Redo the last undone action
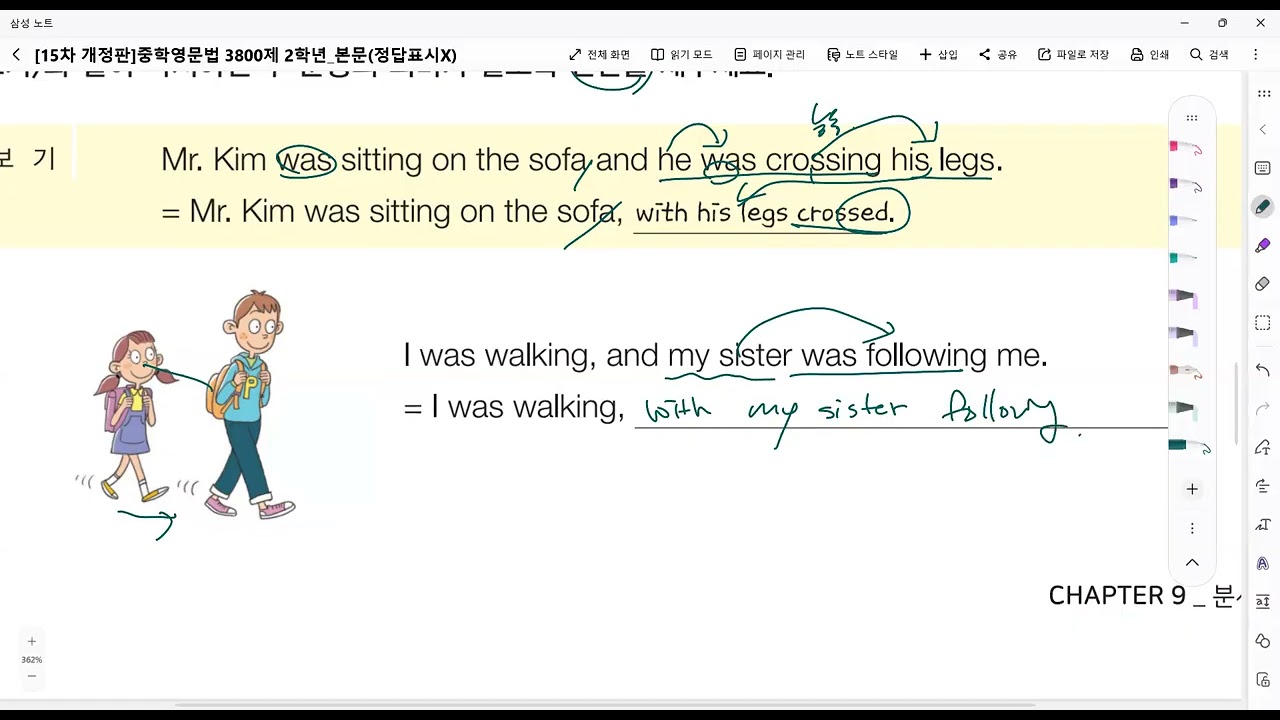Image resolution: width=1280 pixels, height=720 pixels. [x=1263, y=408]
